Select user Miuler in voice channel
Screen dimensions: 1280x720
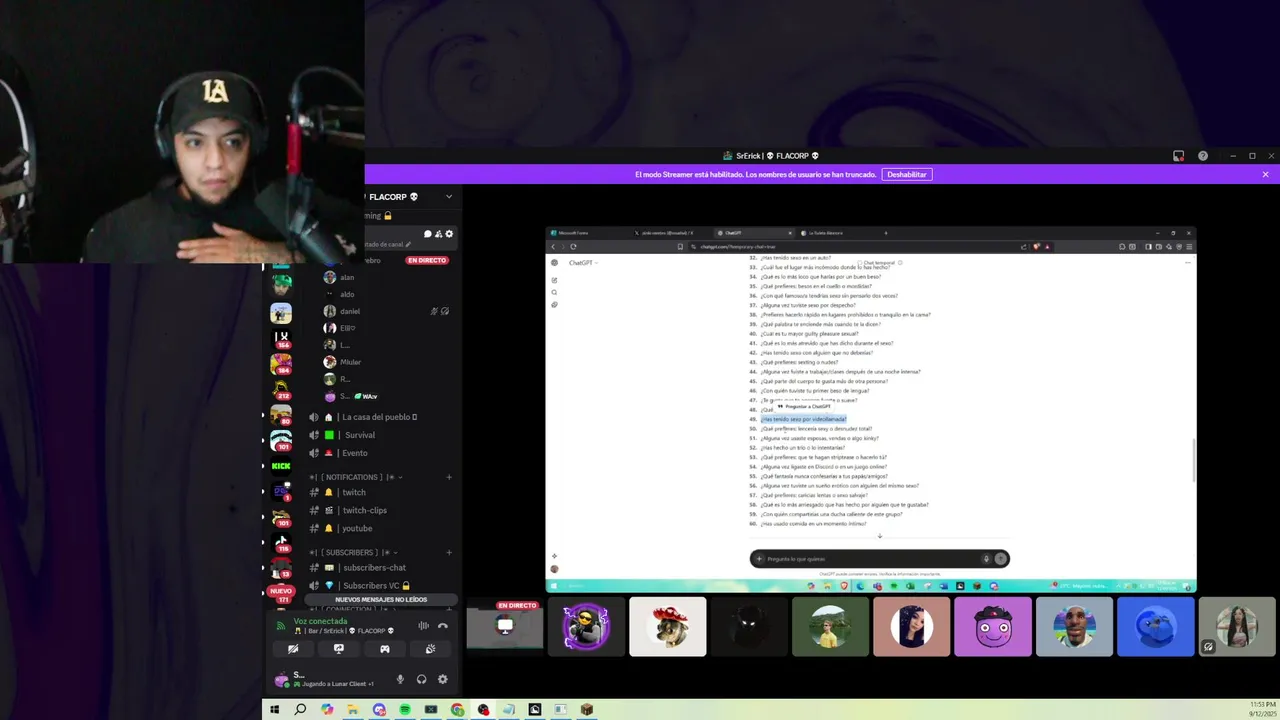click(x=350, y=362)
